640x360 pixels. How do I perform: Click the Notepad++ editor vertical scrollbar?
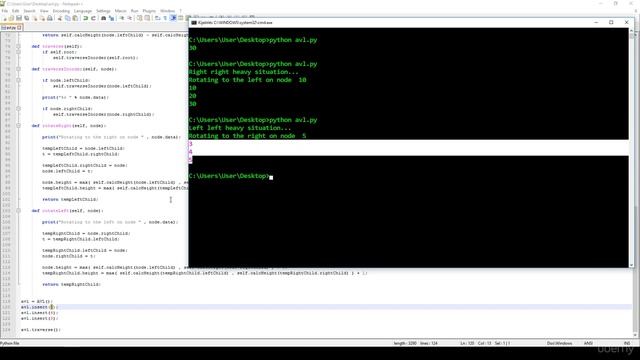(636, 184)
